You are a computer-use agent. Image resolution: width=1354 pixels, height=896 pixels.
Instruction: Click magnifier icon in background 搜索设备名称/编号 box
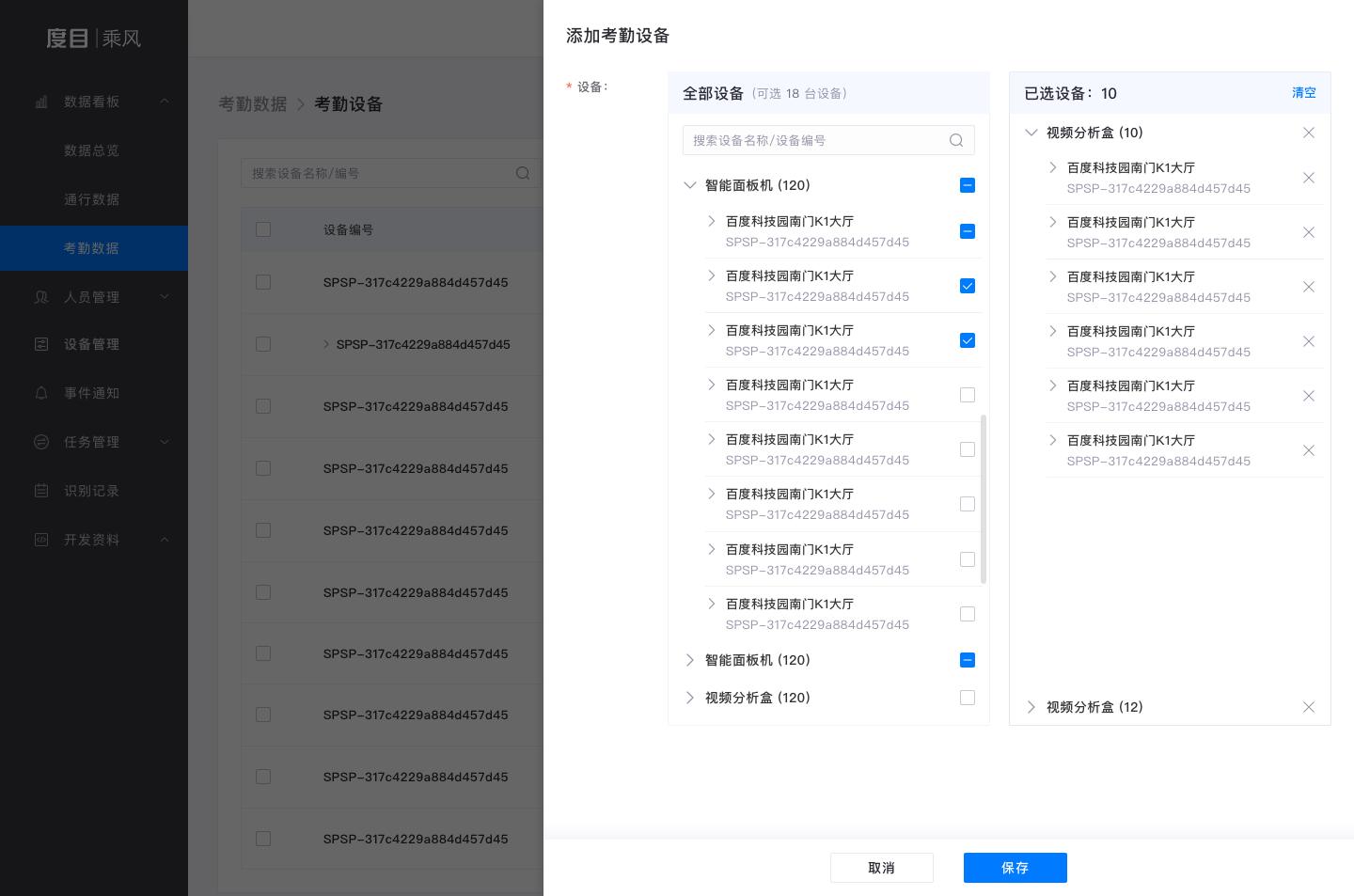click(x=523, y=173)
